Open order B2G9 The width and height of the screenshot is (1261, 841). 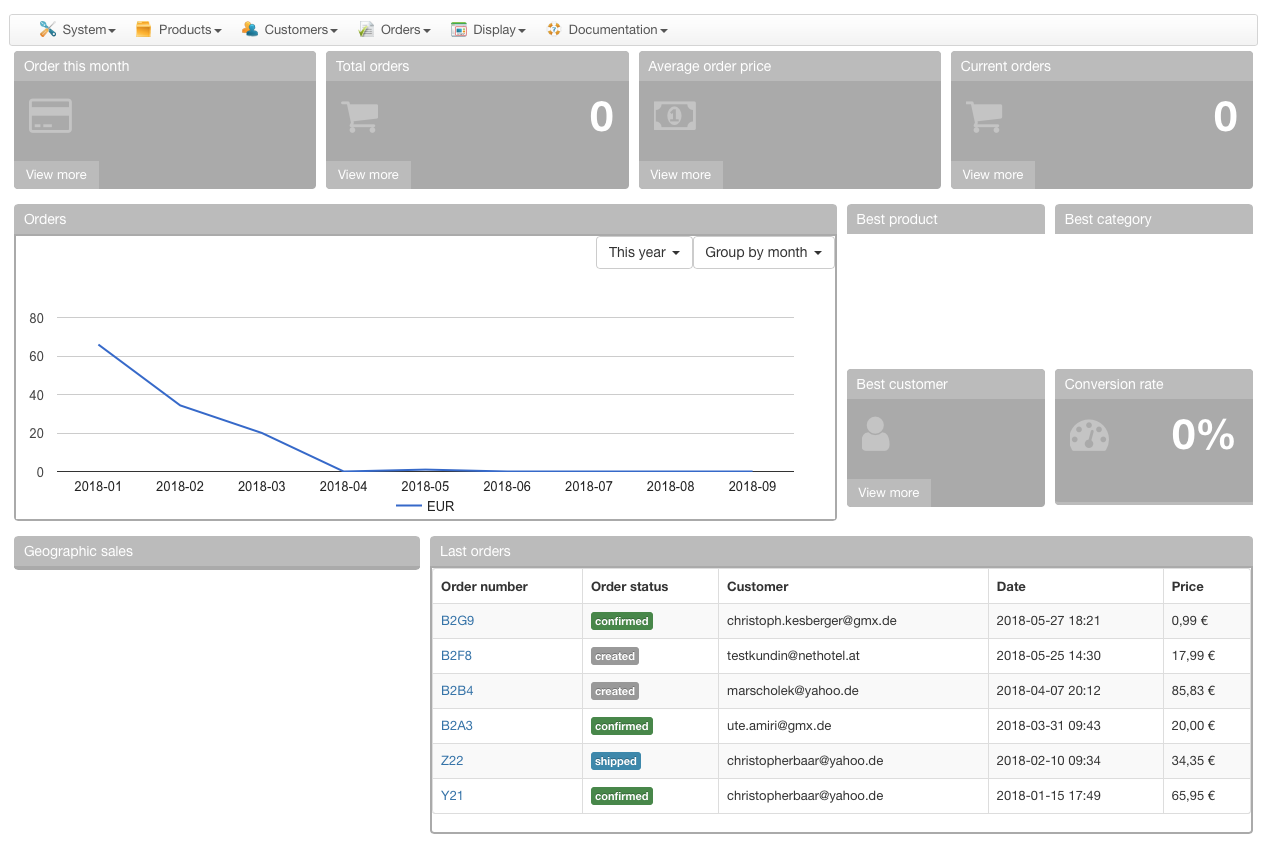457,620
